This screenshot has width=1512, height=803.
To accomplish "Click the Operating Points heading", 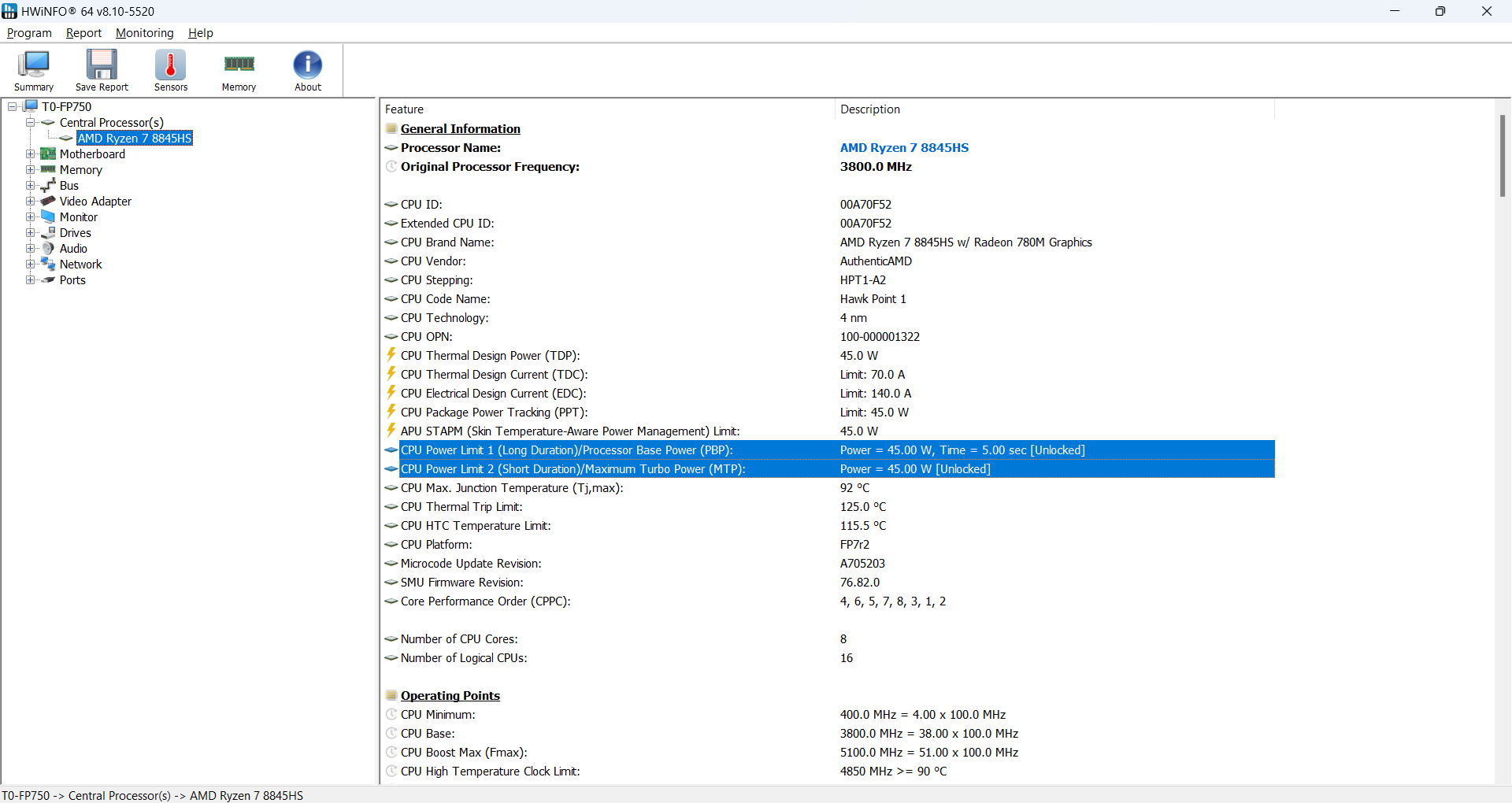I will tap(450, 695).
